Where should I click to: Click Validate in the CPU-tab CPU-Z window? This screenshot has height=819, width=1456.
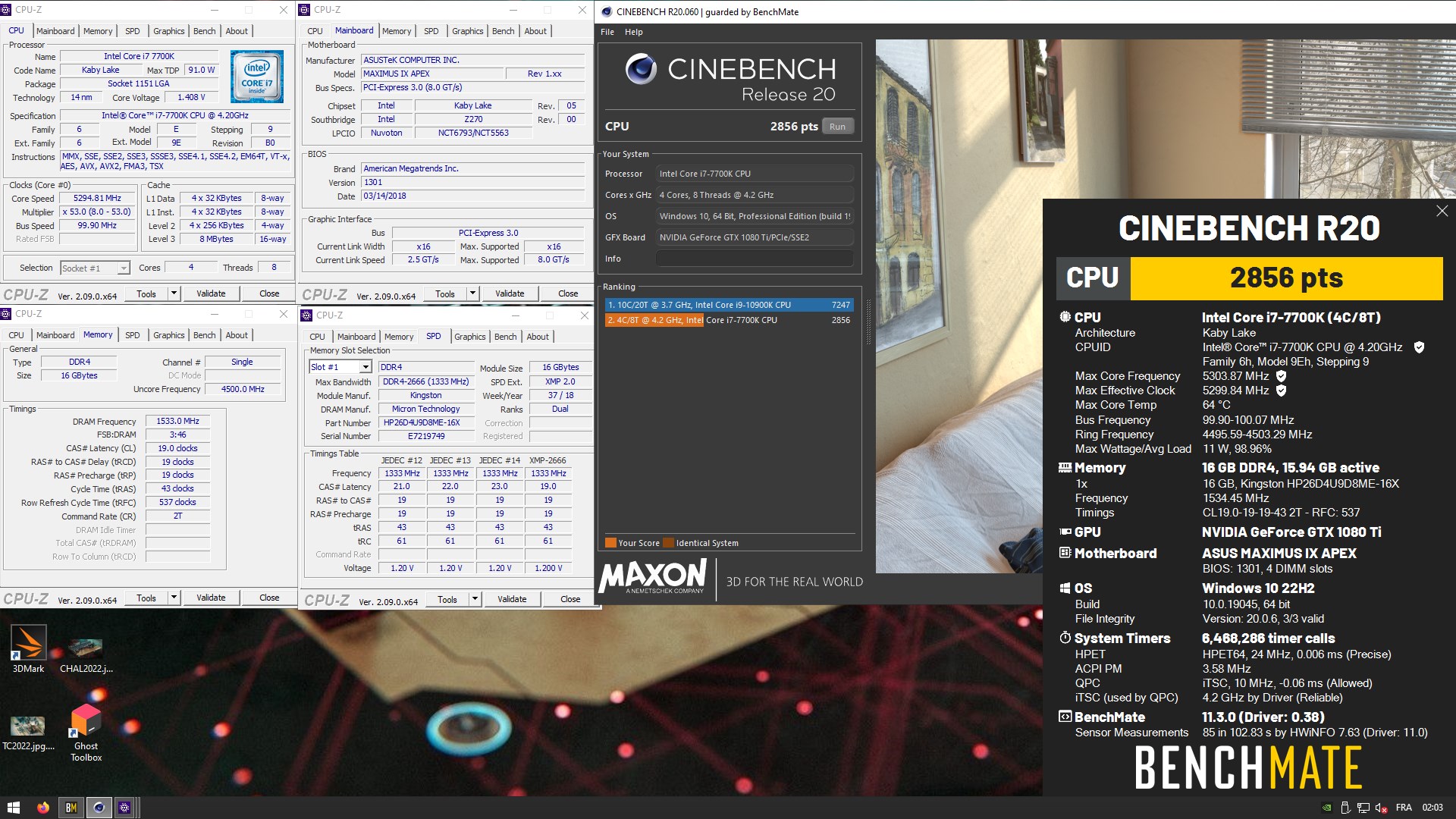coord(211,293)
